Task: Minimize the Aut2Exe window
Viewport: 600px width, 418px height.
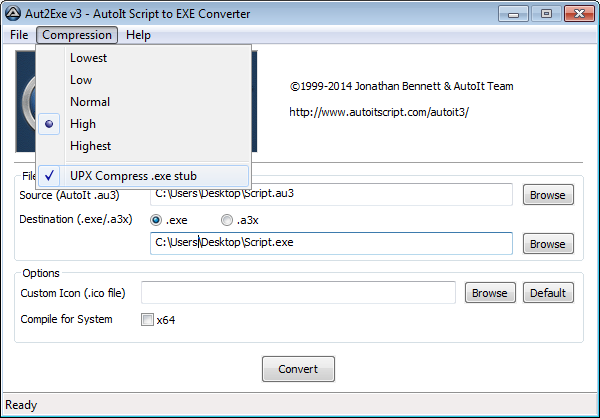Action: [513, 14]
